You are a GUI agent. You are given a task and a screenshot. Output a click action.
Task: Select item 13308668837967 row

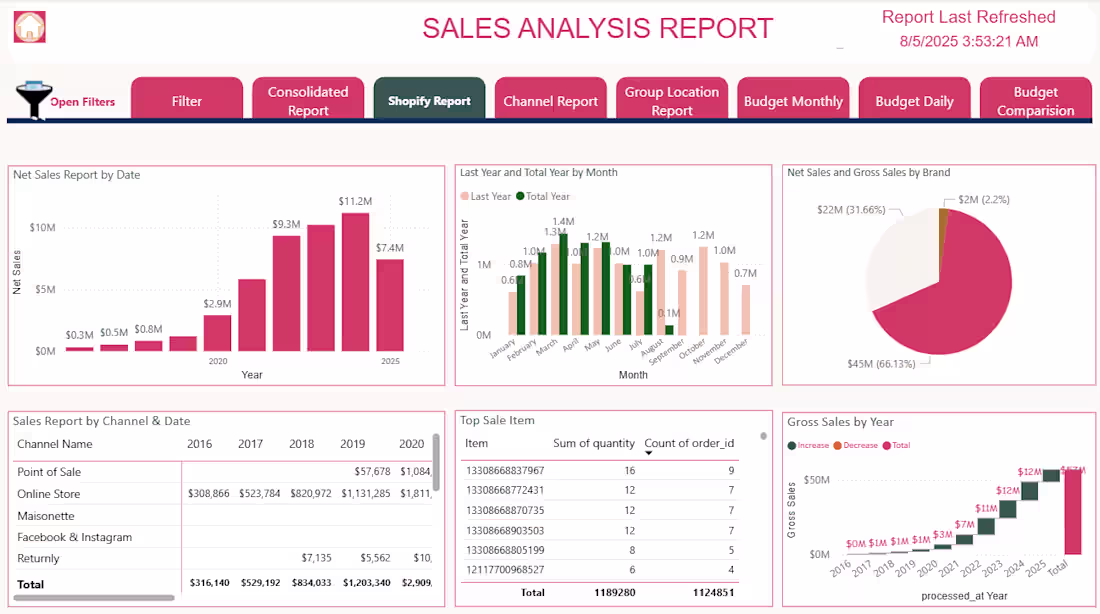click(x=600, y=471)
